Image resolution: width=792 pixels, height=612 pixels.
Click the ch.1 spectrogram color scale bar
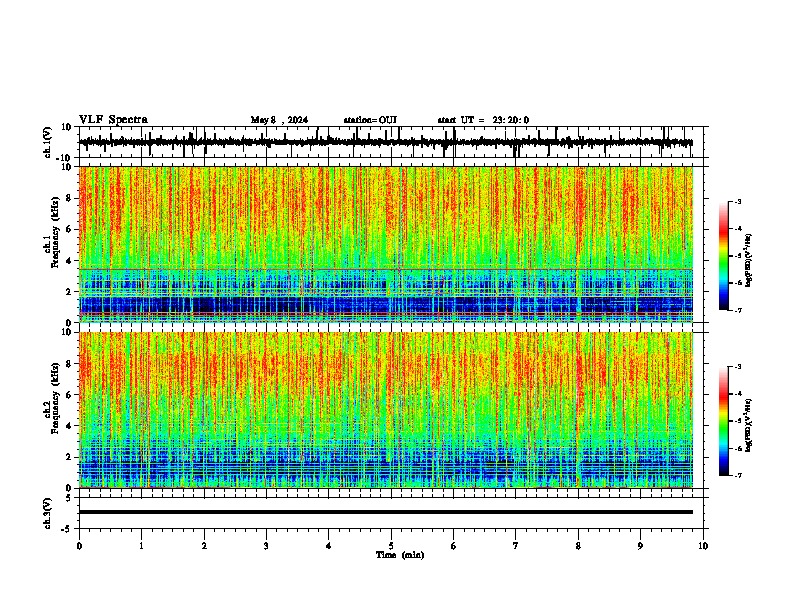tap(724, 256)
